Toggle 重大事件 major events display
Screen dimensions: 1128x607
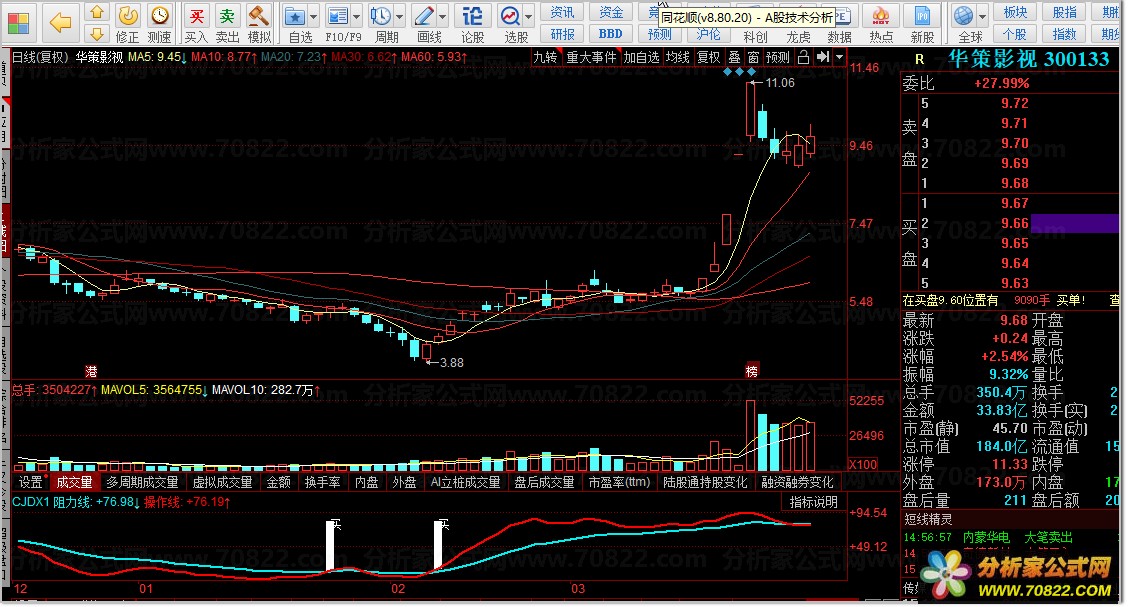pos(591,57)
